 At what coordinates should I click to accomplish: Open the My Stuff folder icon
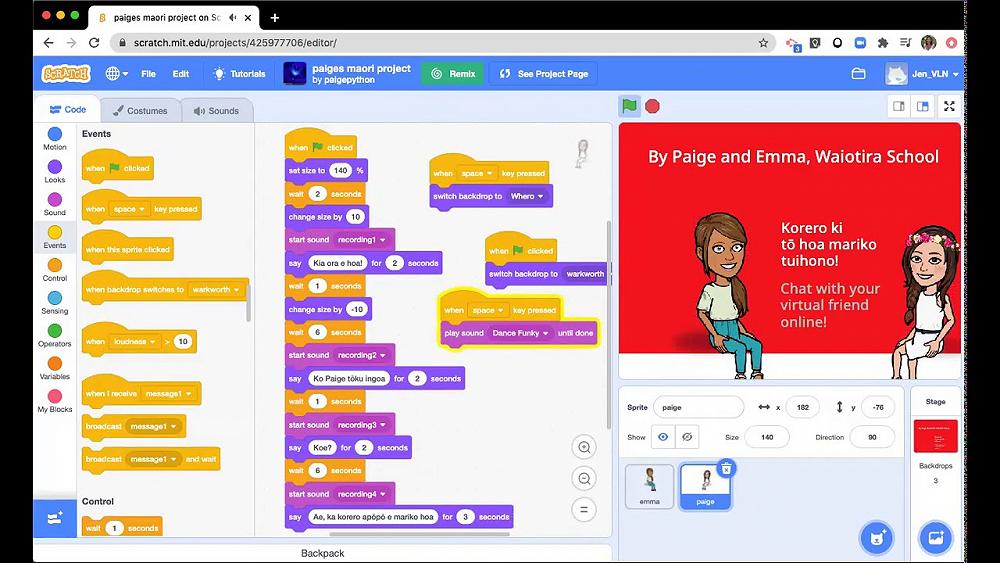pos(858,74)
